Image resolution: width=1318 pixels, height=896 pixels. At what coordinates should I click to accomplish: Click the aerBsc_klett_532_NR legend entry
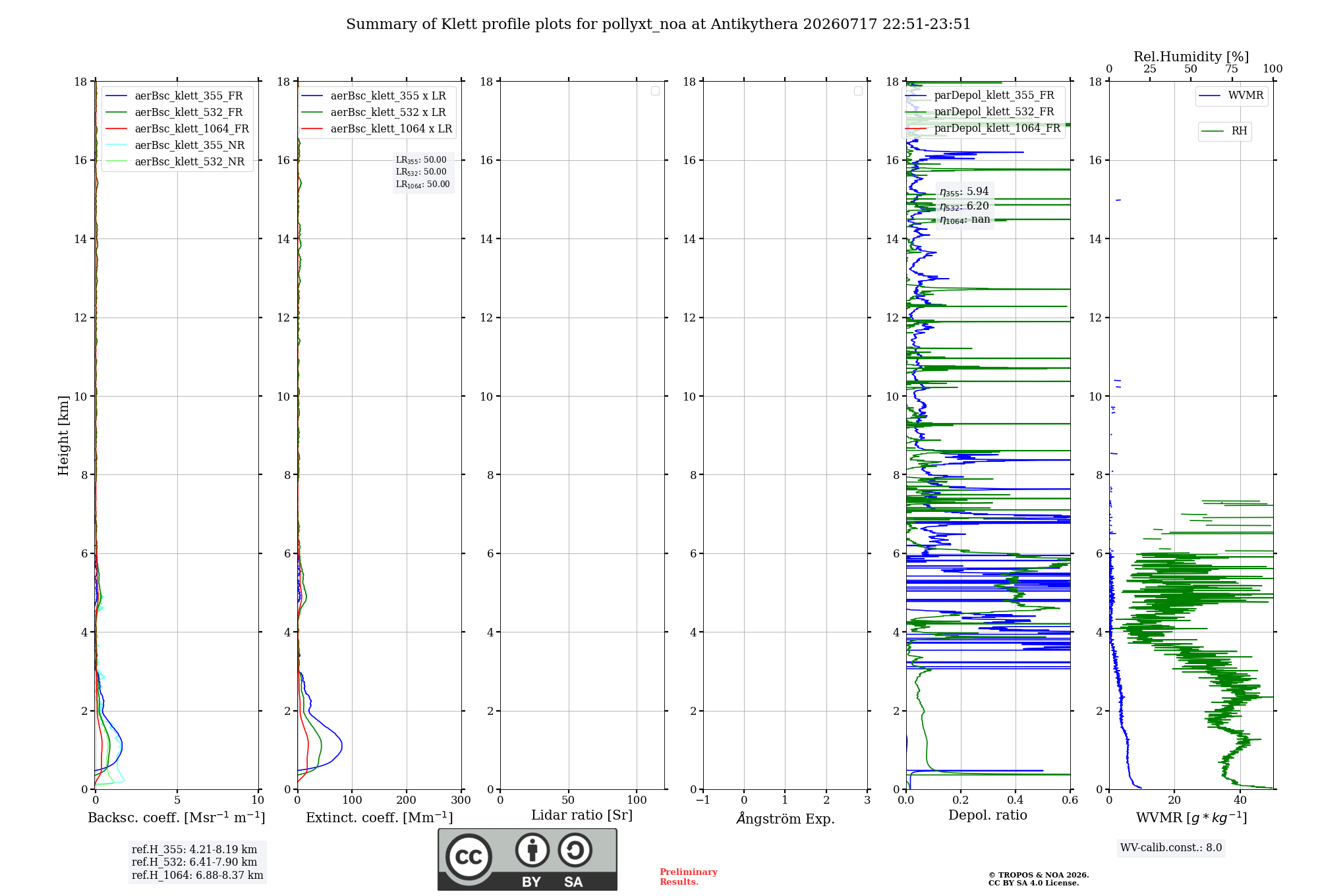pos(175,162)
